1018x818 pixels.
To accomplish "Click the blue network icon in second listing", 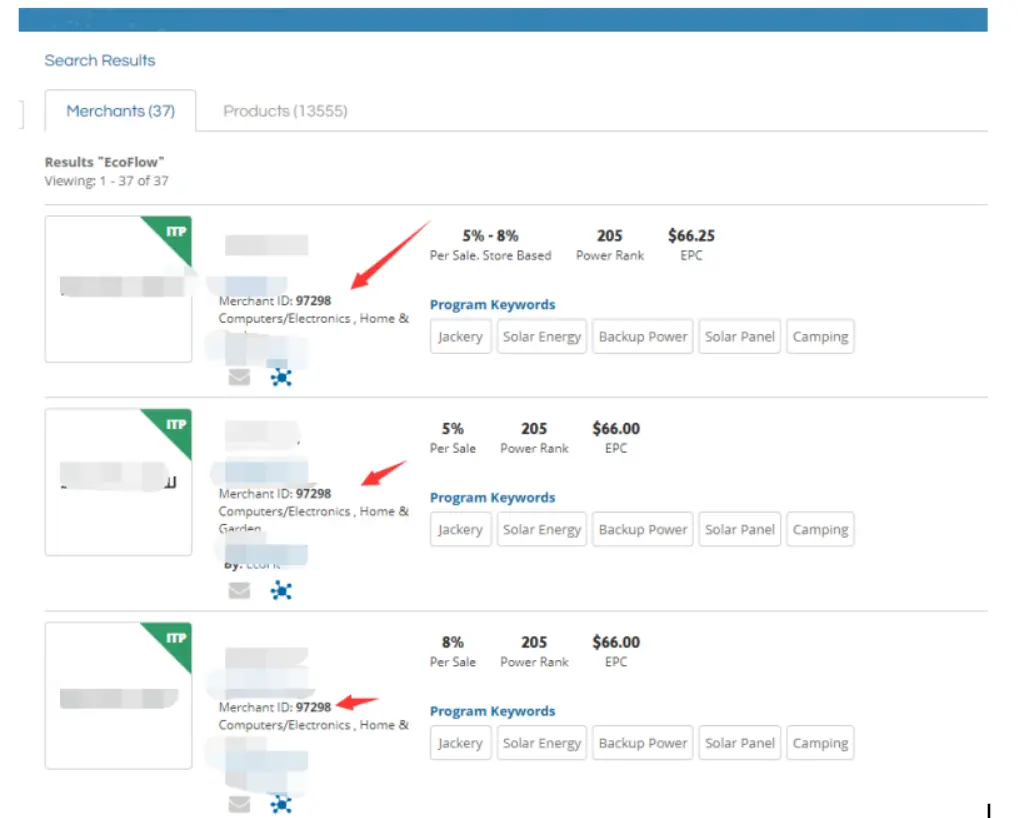I will point(282,590).
